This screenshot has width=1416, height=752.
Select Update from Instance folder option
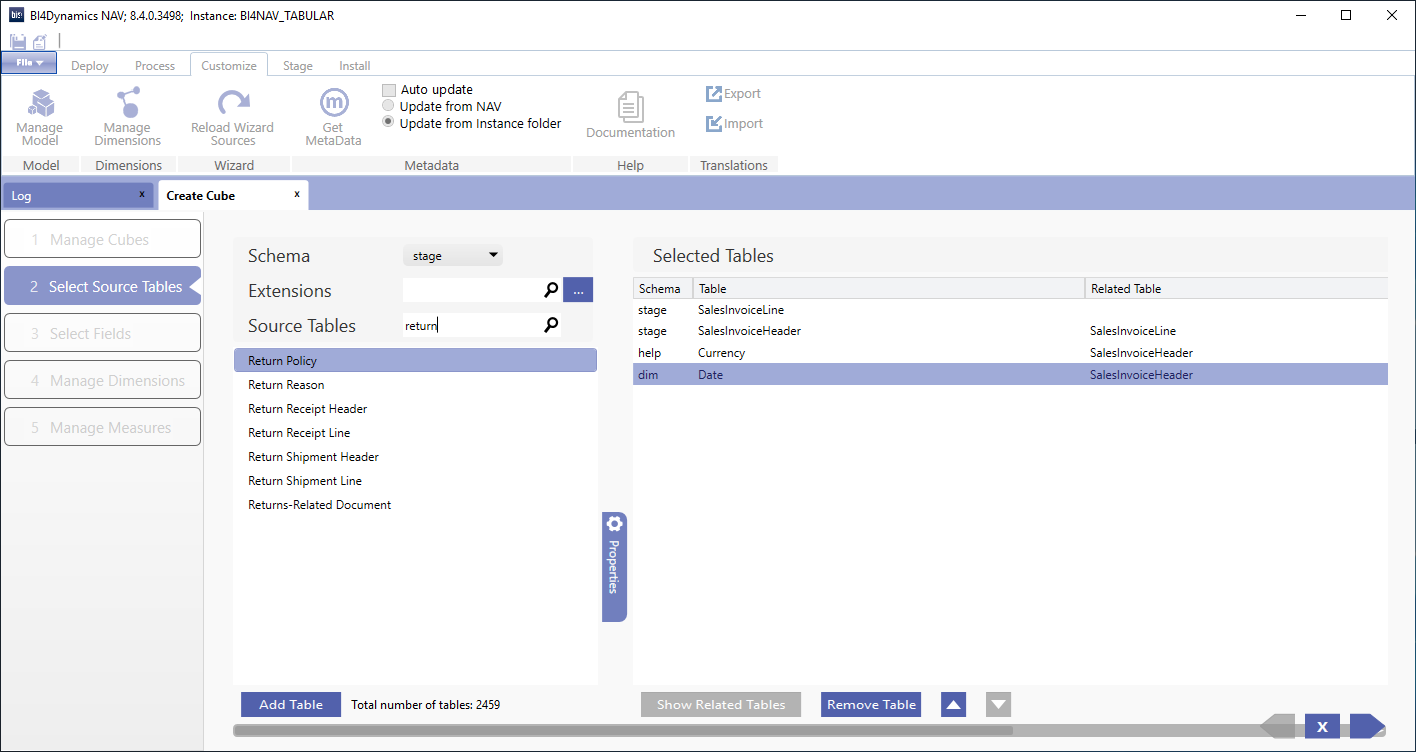pos(389,123)
